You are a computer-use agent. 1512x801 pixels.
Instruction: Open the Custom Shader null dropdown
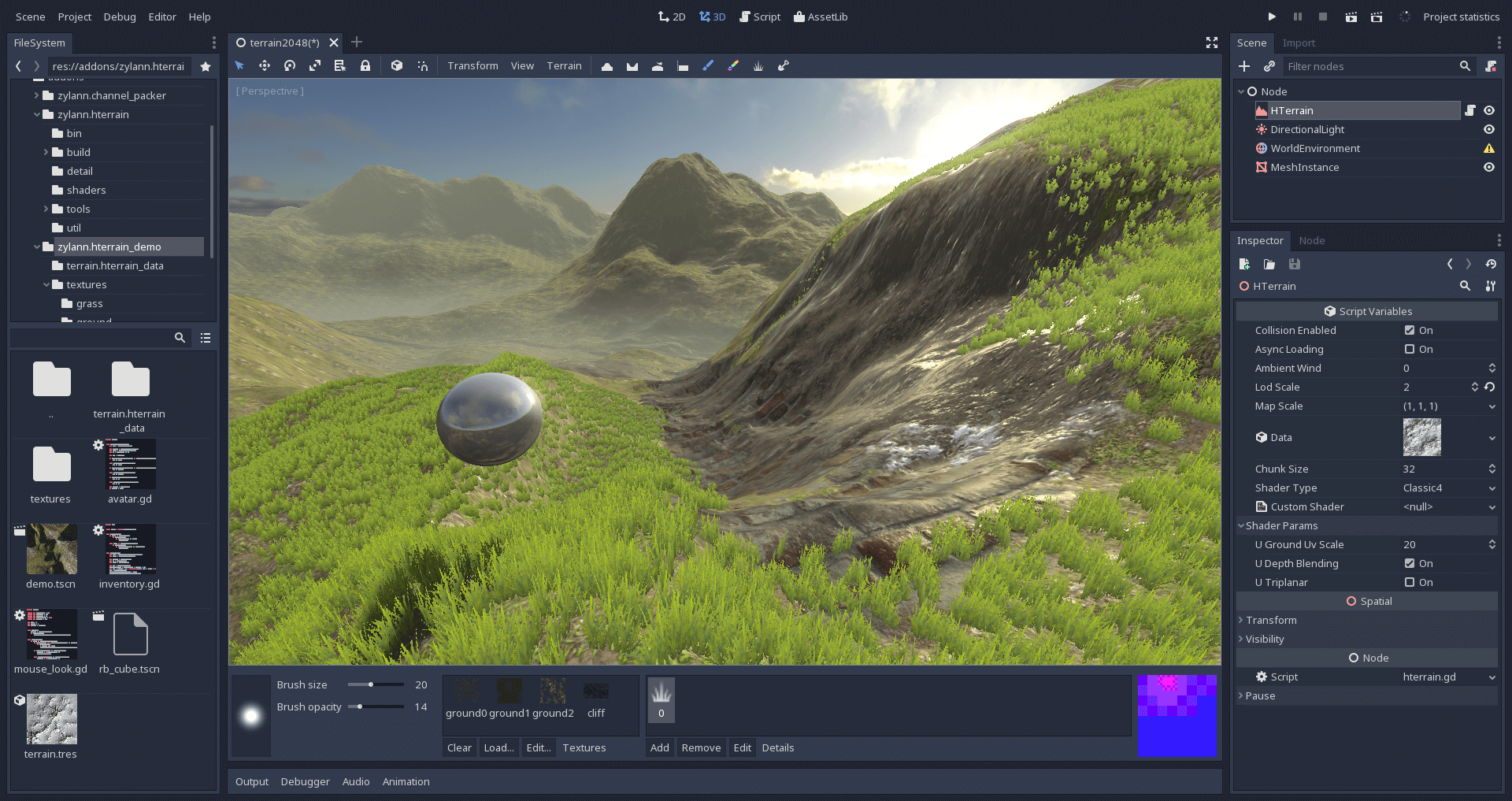coord(1449,506)
